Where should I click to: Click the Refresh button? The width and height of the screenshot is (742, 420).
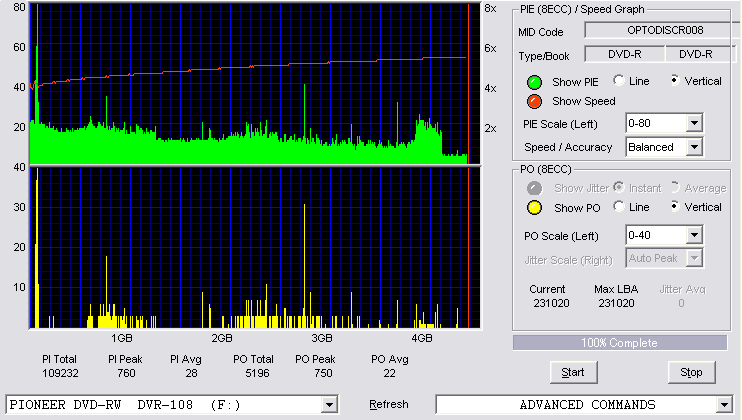coord(389,404)
